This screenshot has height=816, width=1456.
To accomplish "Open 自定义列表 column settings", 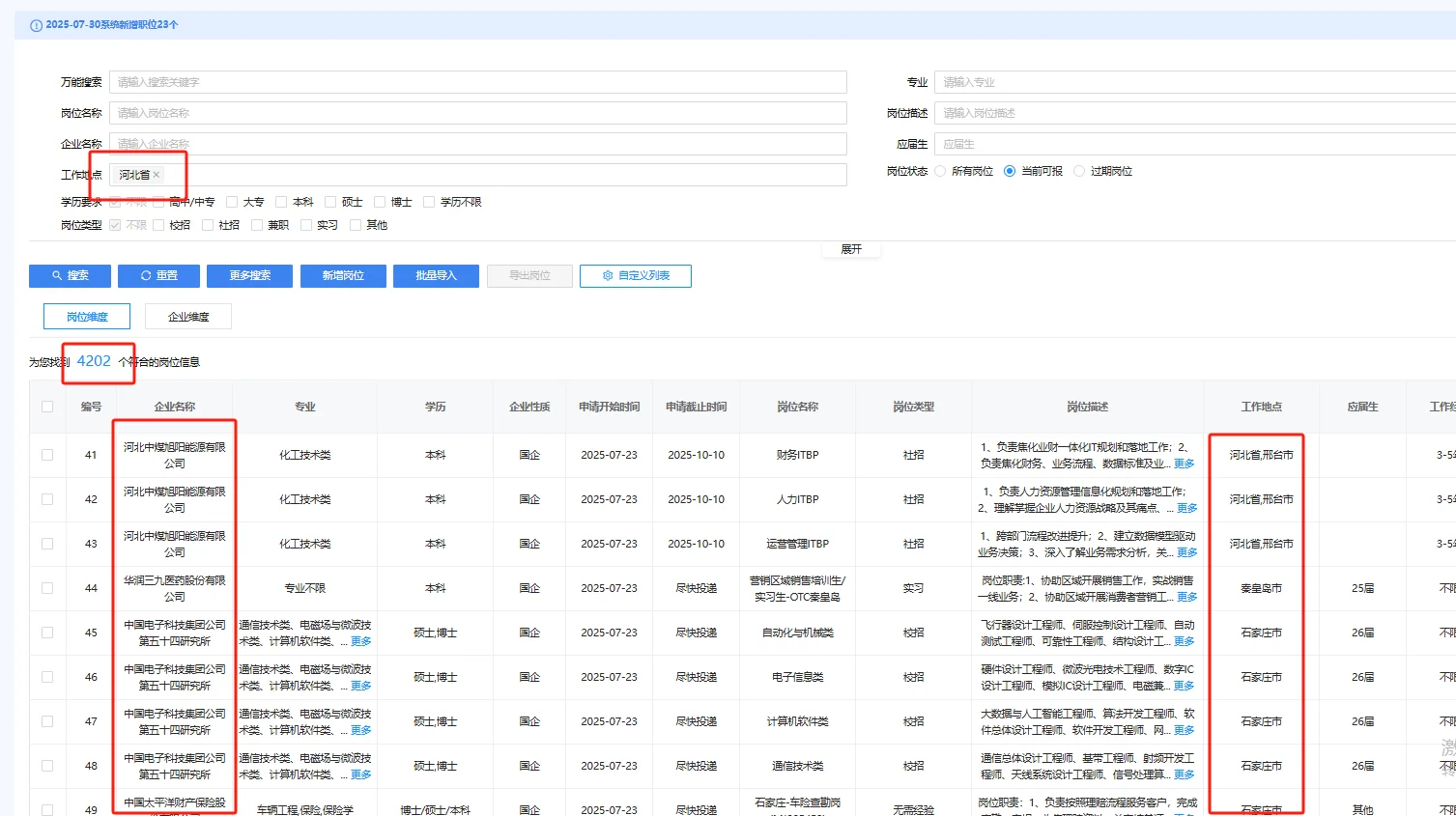I will tap(636, 276).
